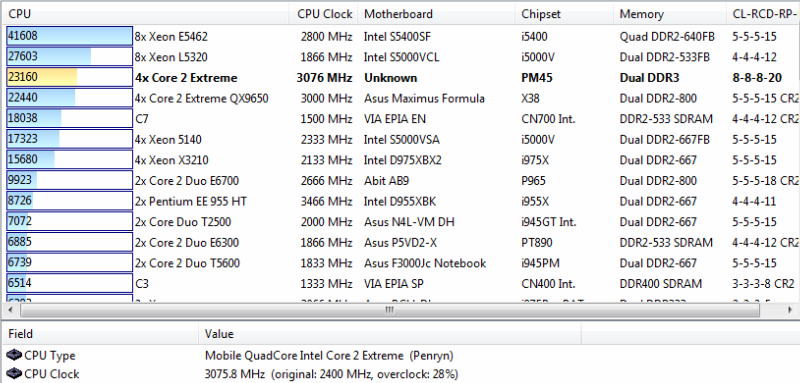800x383 pixels.
Task: Select the 2x Pentium EE 955 HT row
Action: 402,201
